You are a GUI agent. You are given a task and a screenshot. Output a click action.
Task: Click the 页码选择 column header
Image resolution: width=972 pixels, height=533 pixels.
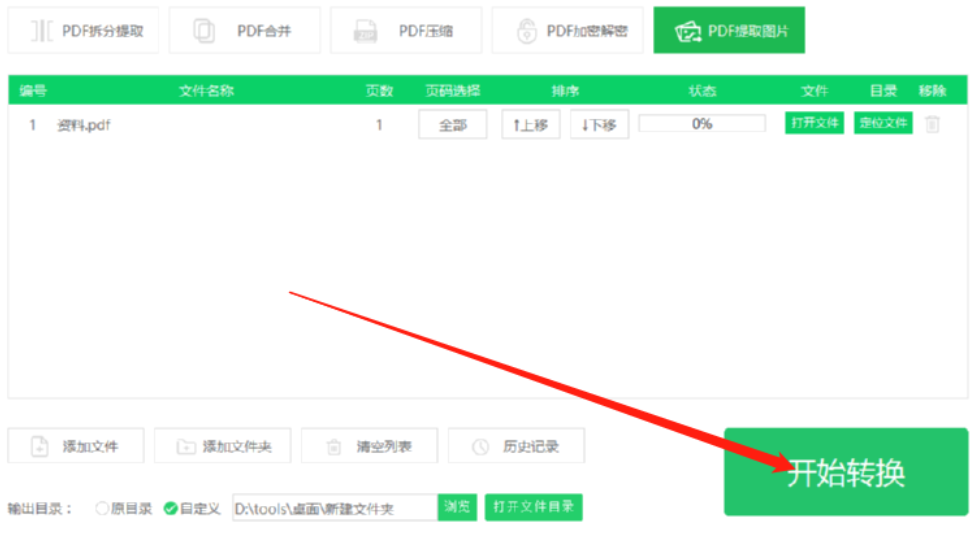pyautogui.click(x=453, y=91)
